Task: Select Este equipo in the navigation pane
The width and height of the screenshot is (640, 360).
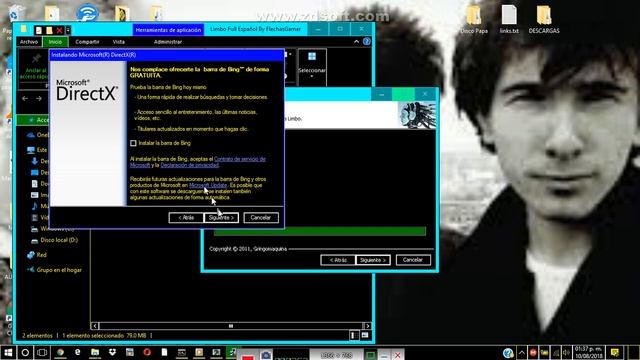Action: tap(37, 150)
